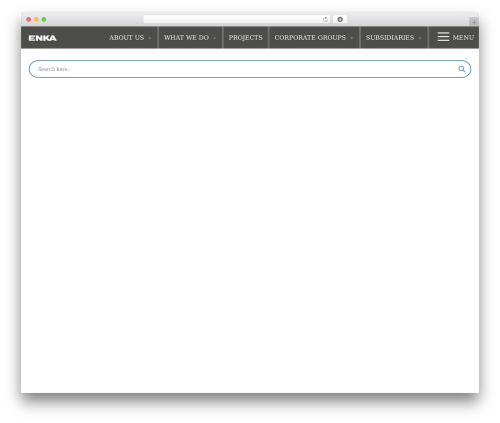
Task: Open the About Us menu
Action: point(126,38)
